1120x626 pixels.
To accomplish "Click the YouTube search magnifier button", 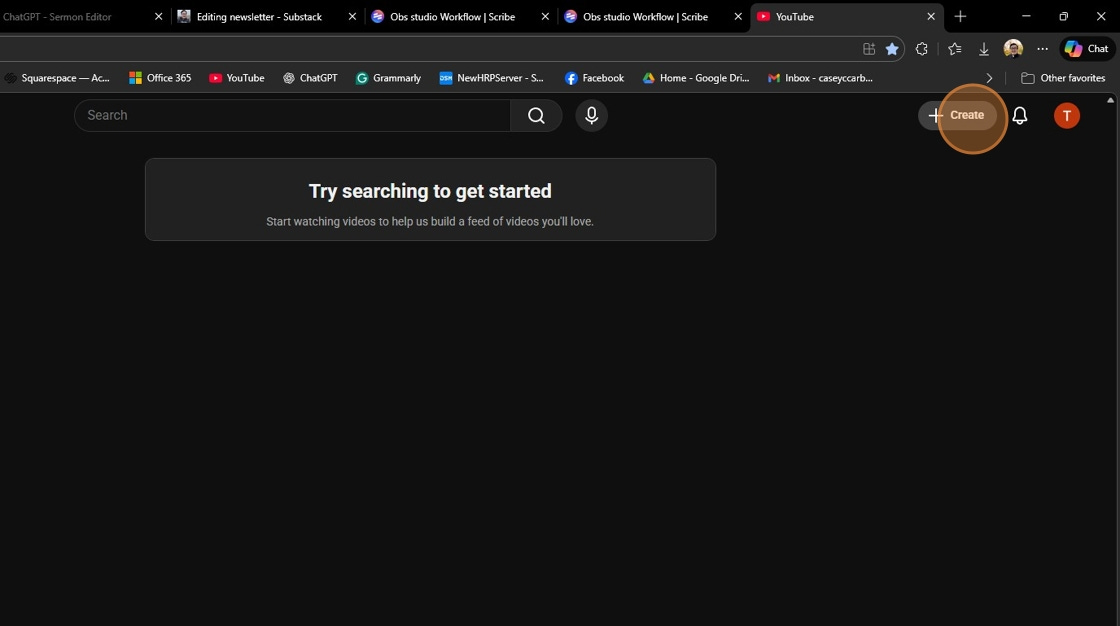I will (536, 115).
